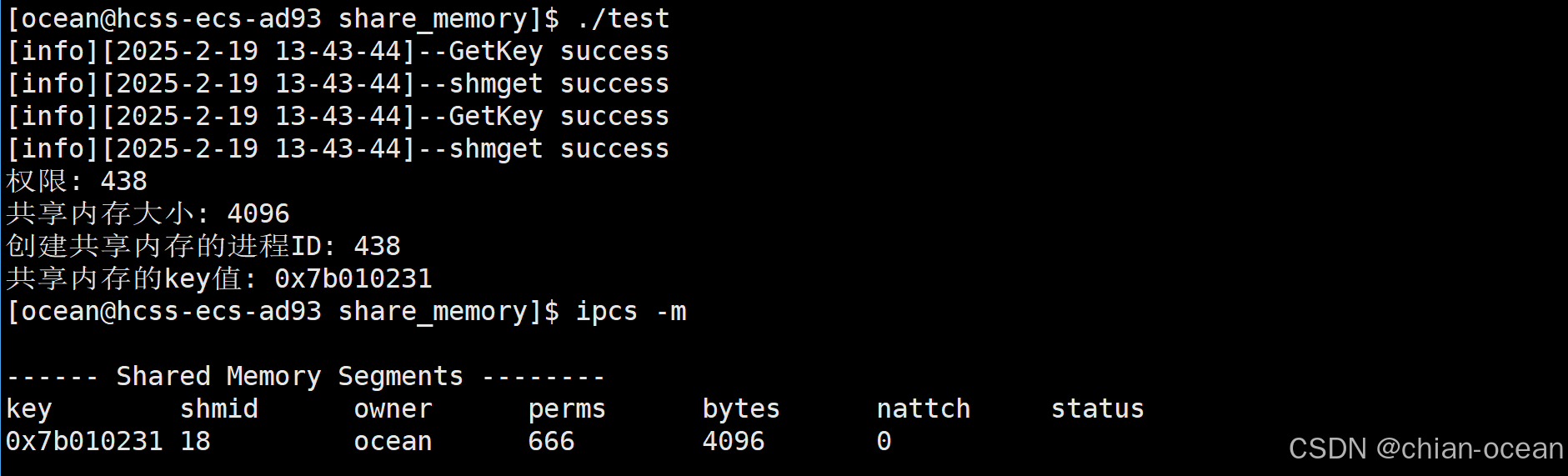Click the status column header
Screen dimensions: 1568x476
click(1098, 409)
